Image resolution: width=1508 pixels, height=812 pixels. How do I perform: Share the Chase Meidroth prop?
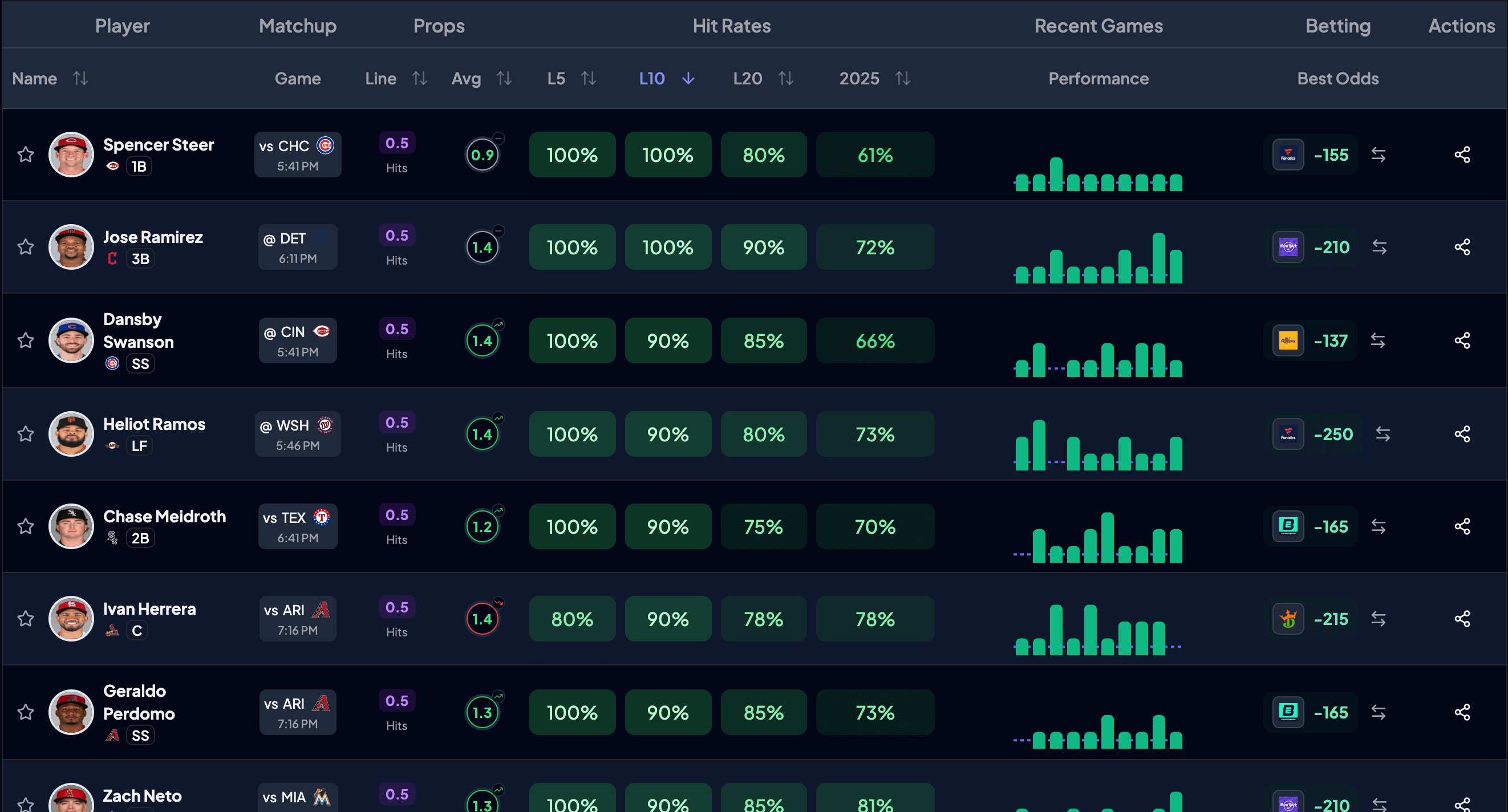point(1462,526)
